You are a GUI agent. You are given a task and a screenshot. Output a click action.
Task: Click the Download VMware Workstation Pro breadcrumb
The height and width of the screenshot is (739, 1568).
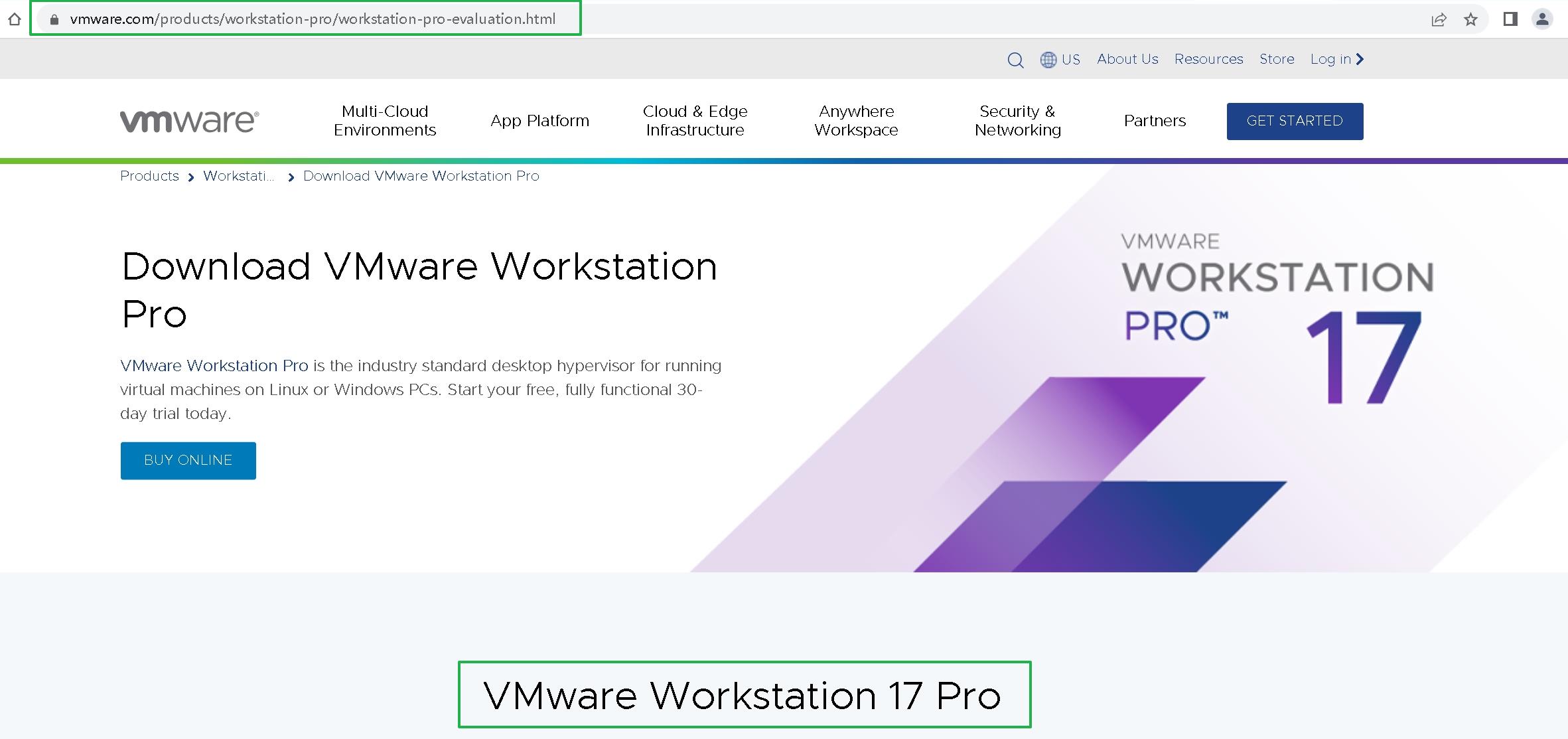click(421, 176)
